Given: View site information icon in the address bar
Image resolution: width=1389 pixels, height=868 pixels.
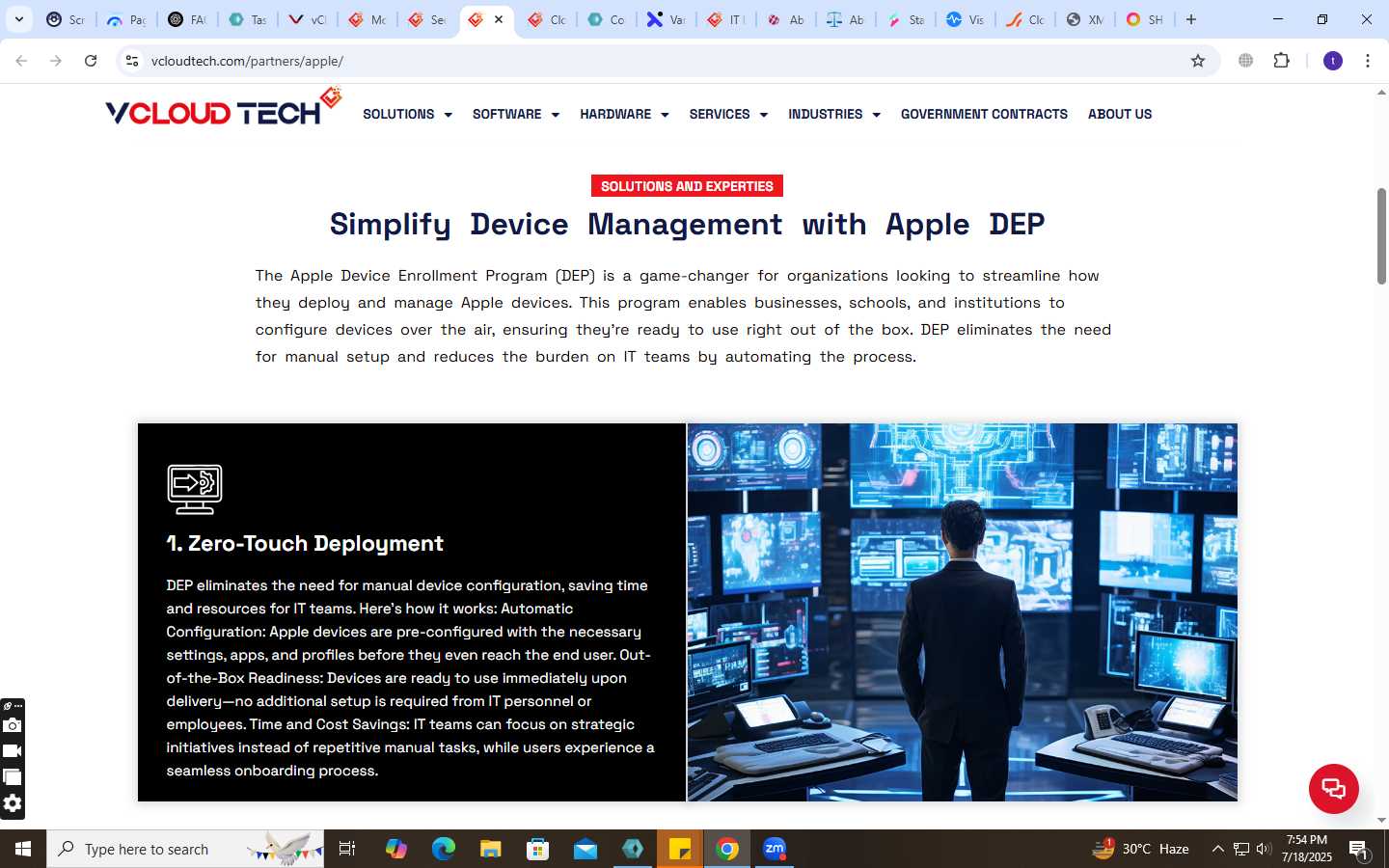Looking at the screenshot, I should pyautogui.click(x=132, y=61).
